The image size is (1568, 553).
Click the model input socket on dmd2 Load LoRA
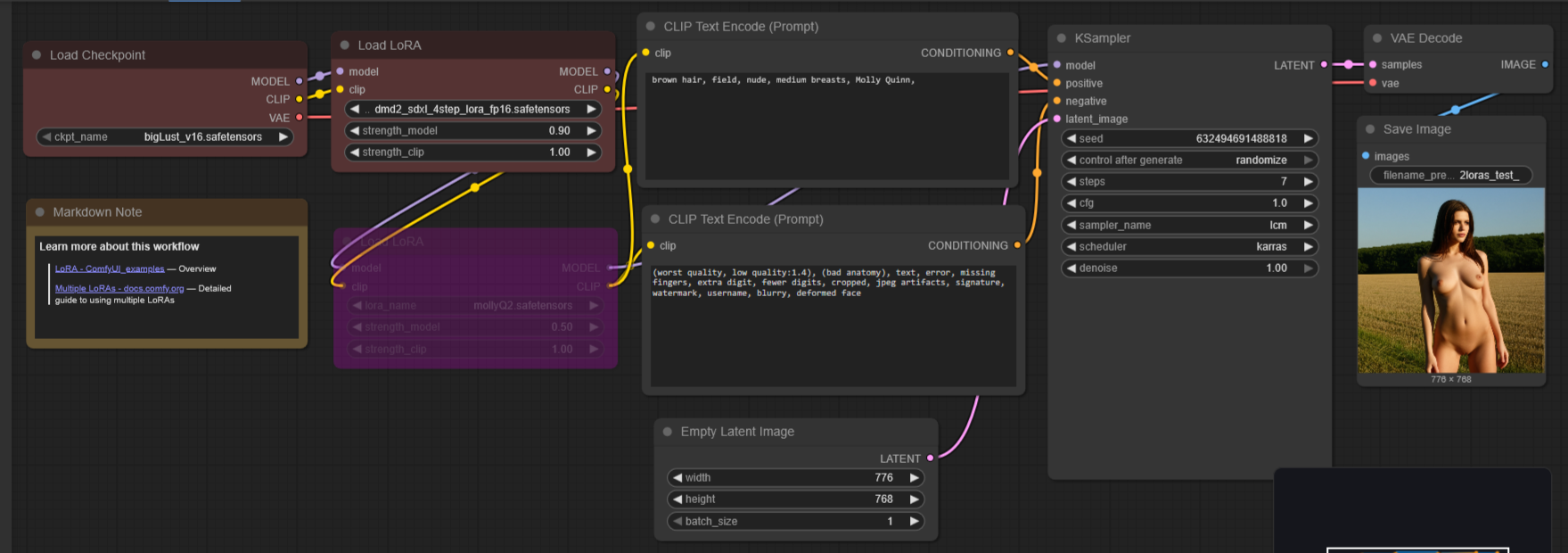(x=340, y=71)
